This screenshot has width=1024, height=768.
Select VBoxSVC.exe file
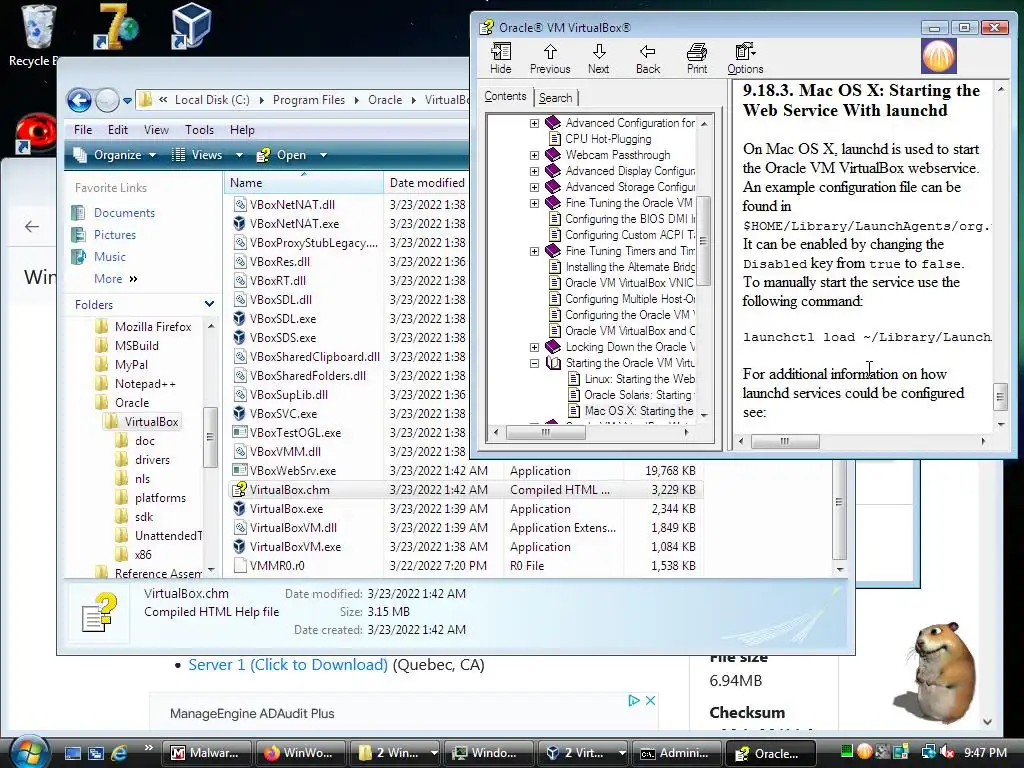click(283, 413)
